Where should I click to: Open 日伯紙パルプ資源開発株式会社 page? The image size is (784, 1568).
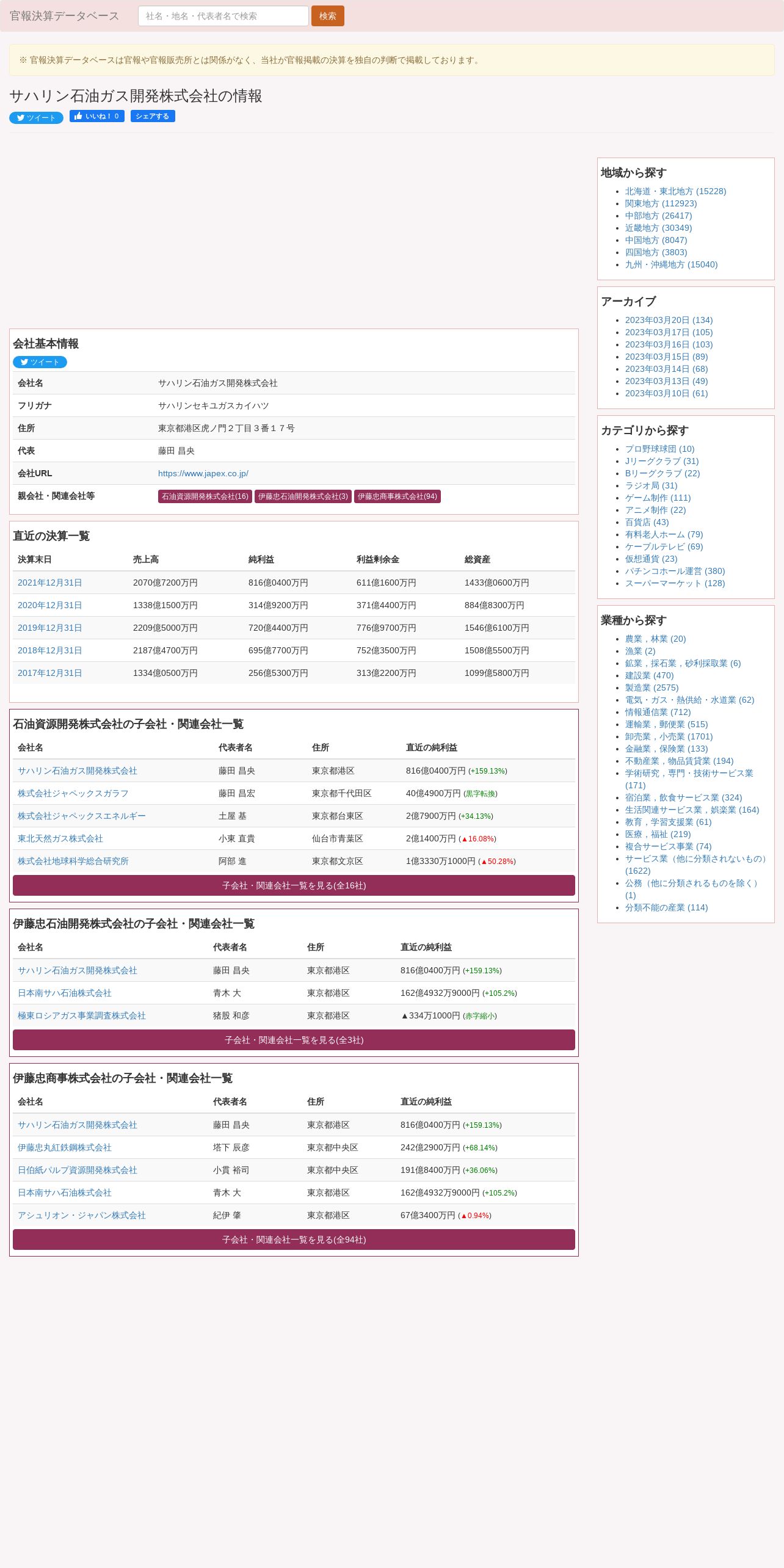pos(78,1170)
